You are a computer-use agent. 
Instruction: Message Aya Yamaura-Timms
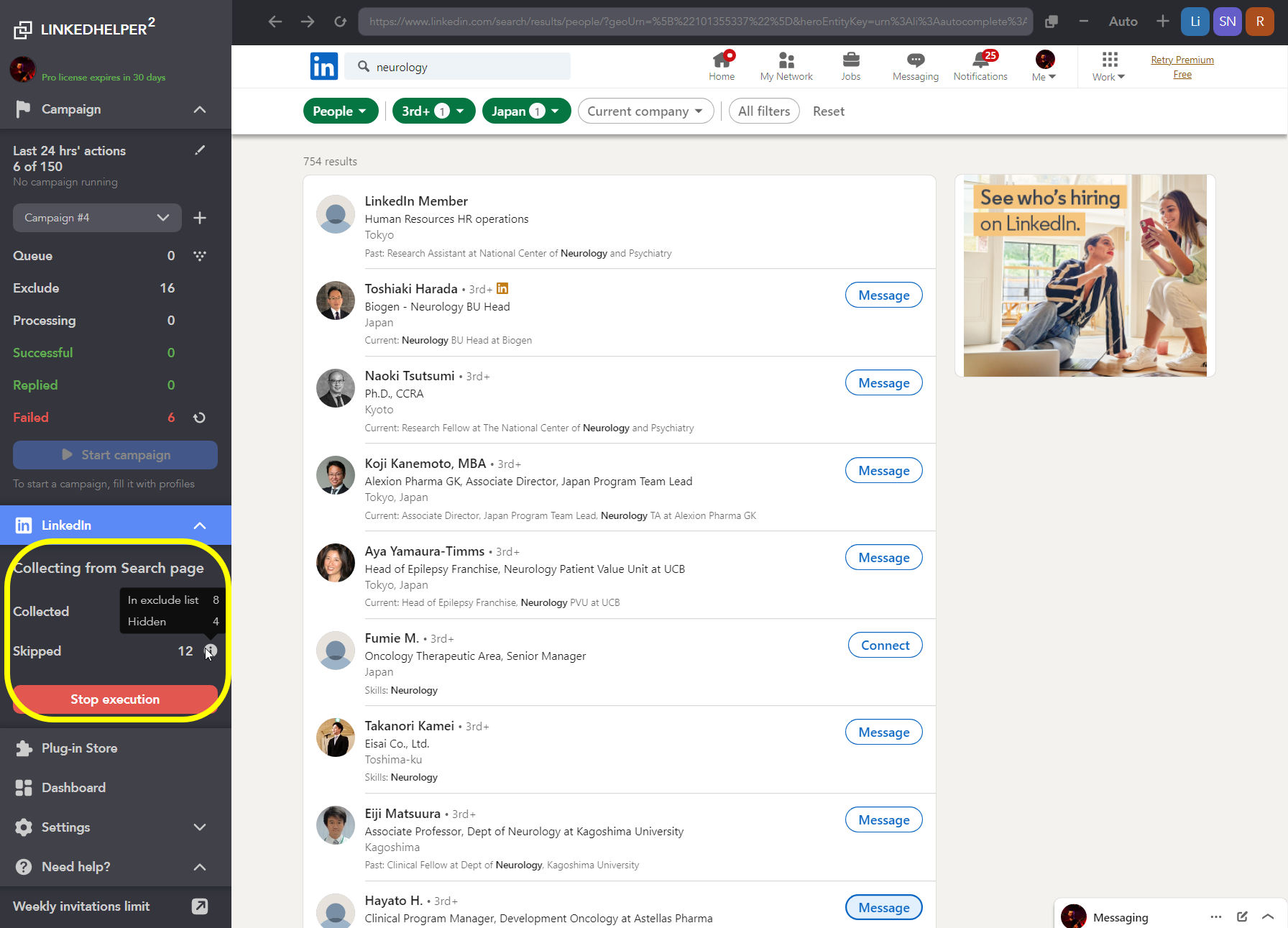pyautogui.click(x=884, y=557)
